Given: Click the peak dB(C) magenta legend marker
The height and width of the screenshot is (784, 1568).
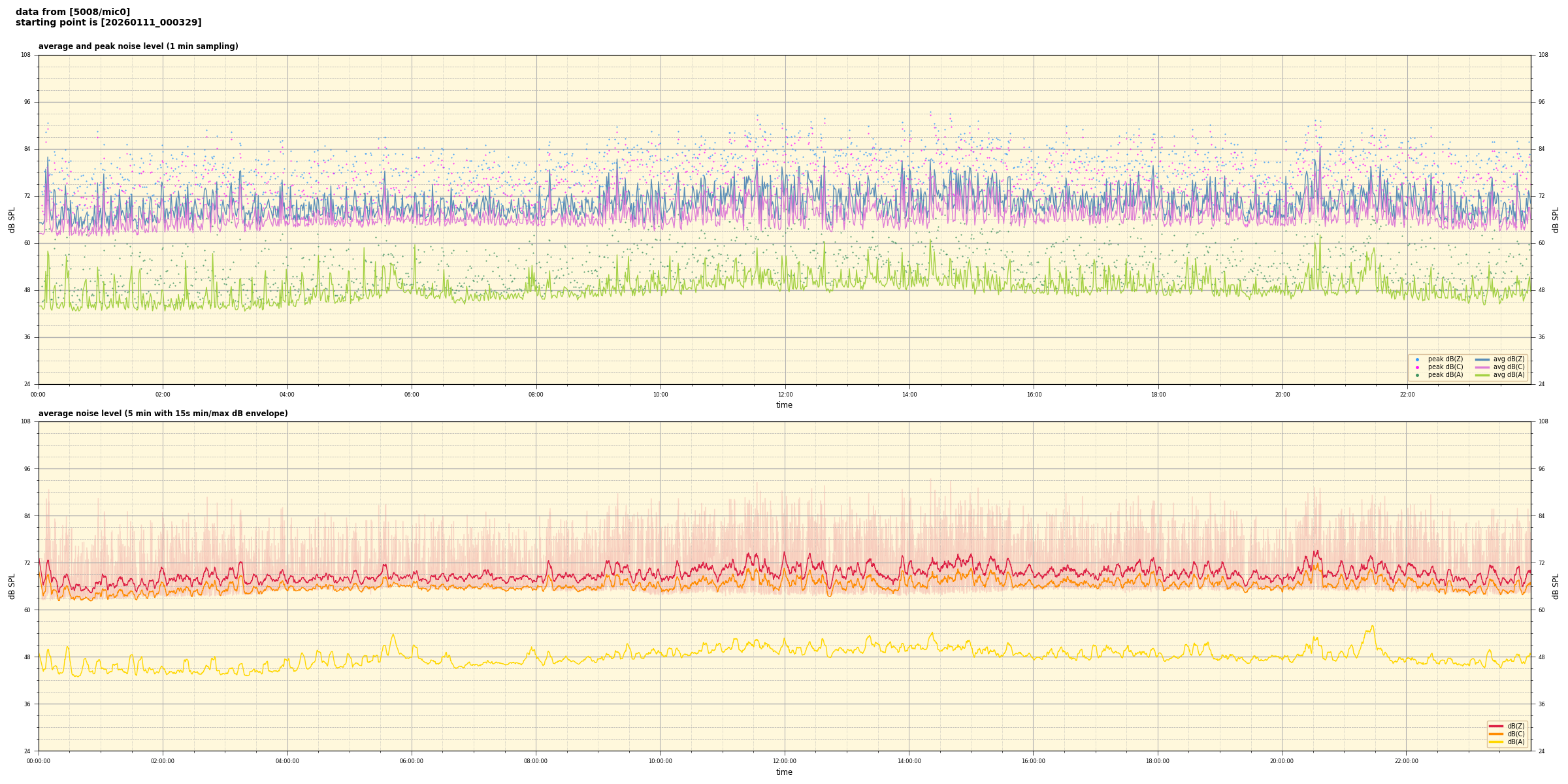Looking at the screenshot, I should pos(1417,367).
